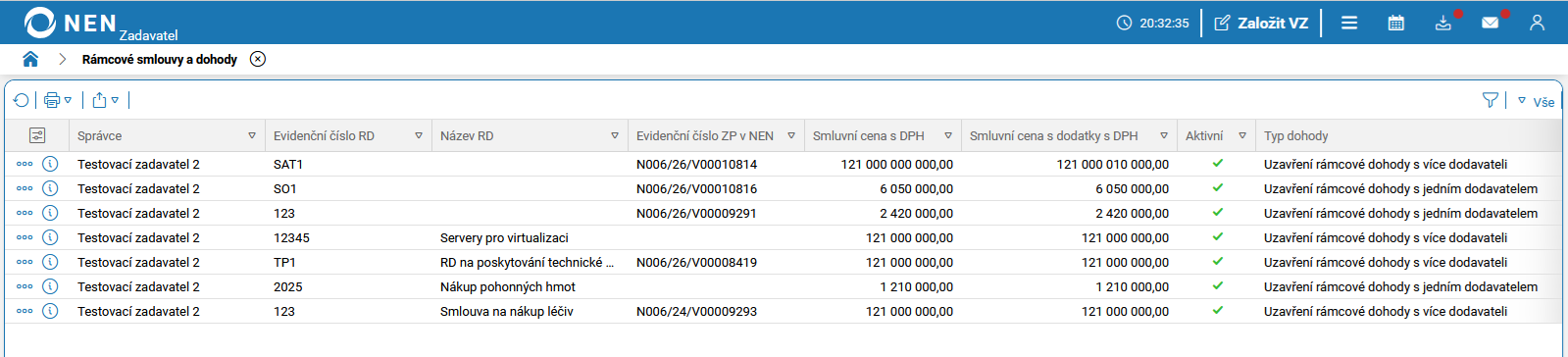1568x357 pixels.
Task: Open row actions menu for SO1
Action: [x=25, y=188]
